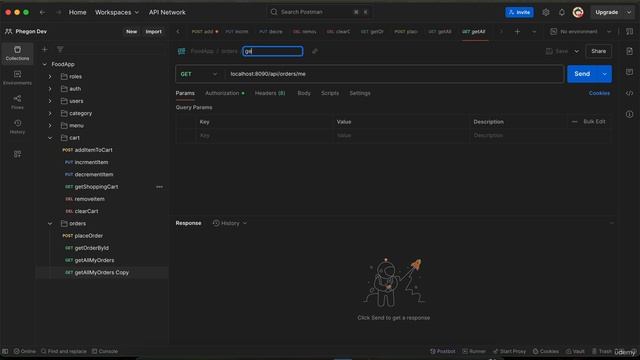Open settings gear icon in header
The height and width of the screenshot is (360, 640).
[546, 12]
